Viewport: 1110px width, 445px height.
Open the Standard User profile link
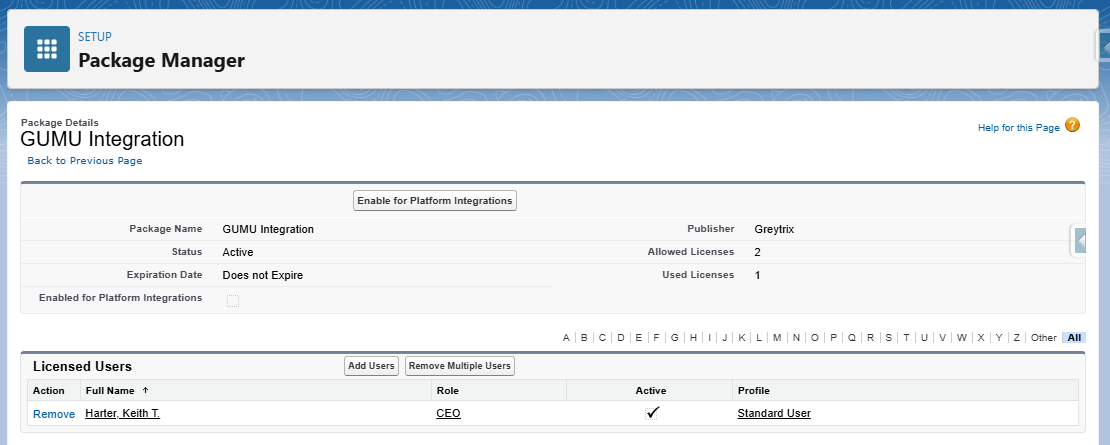coord(774,413)
